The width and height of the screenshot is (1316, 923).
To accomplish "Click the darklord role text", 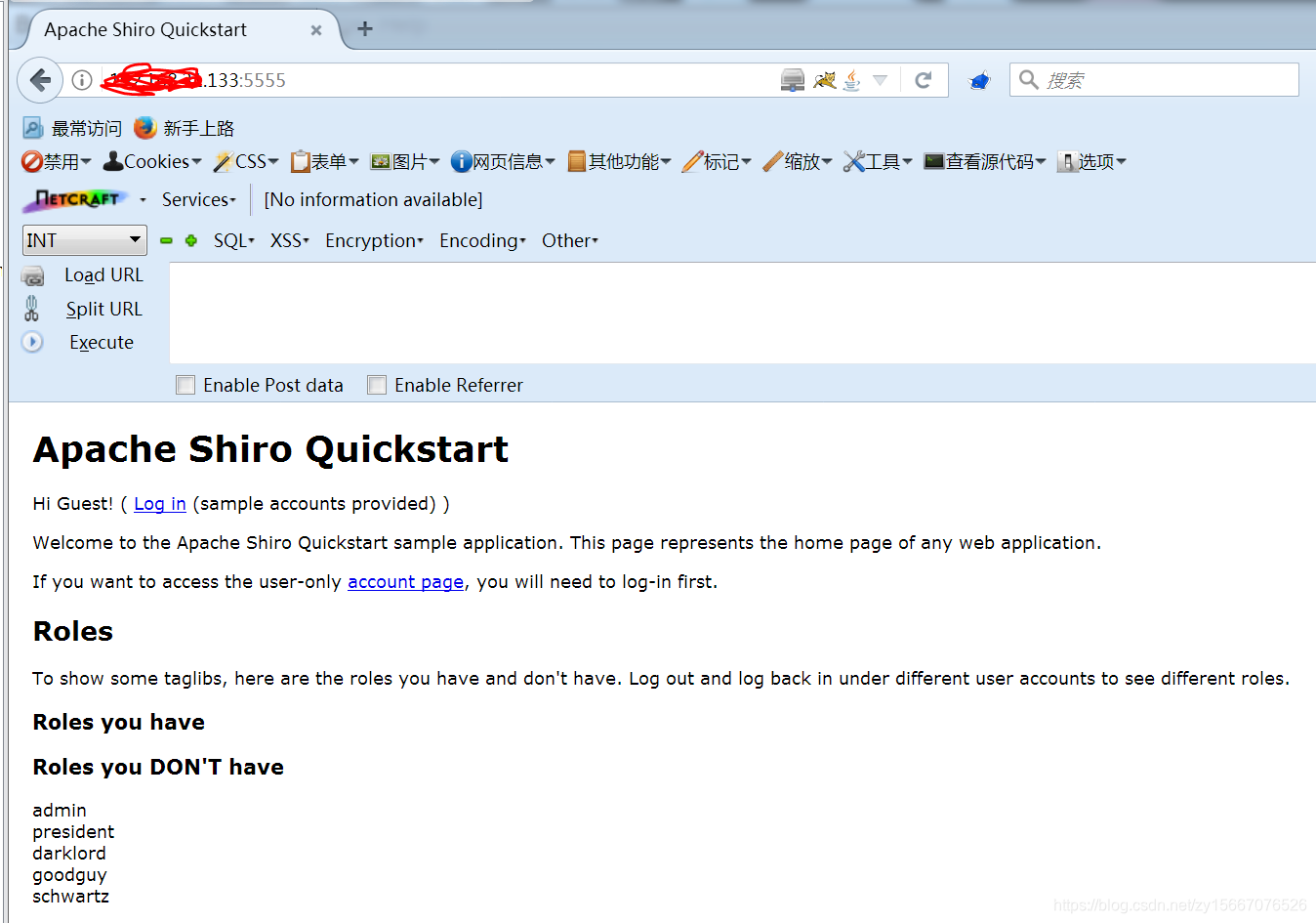I will 69,854.
